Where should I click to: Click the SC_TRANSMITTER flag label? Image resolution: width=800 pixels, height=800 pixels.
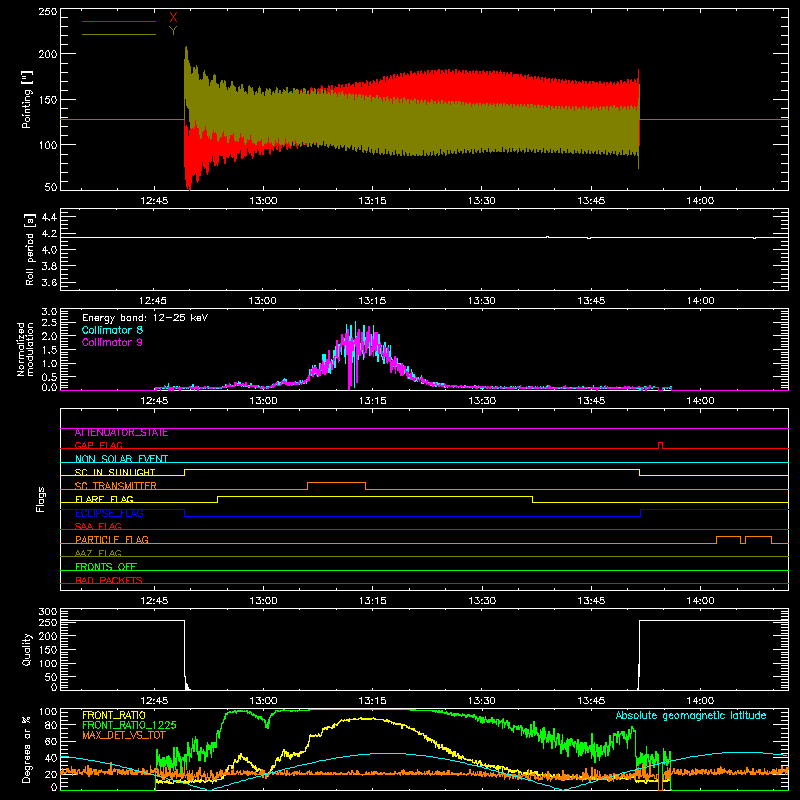point(116,486)
